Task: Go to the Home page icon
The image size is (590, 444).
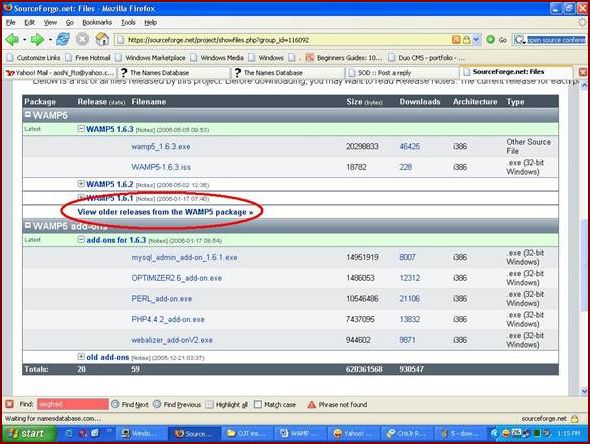Action: click(102, 39)
